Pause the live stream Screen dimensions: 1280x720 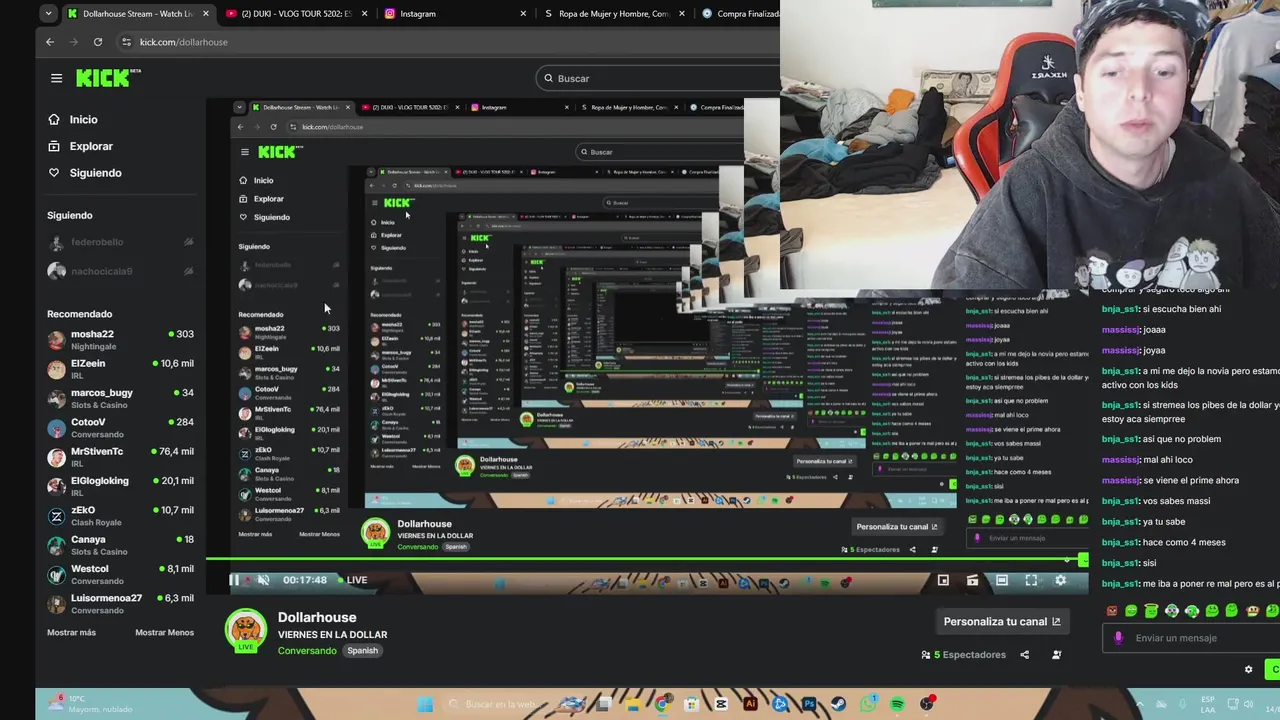[x=234, y=580]
